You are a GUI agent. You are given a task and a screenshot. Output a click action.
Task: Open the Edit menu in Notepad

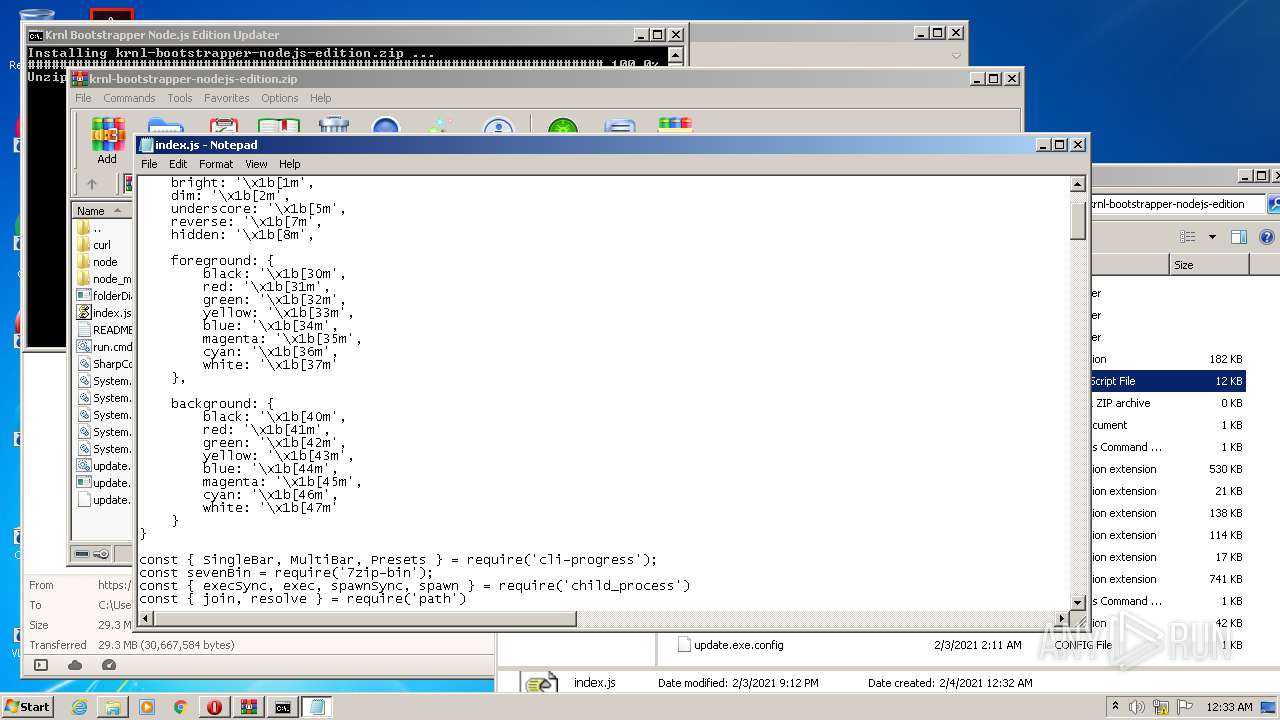click(x=178, y=164)
